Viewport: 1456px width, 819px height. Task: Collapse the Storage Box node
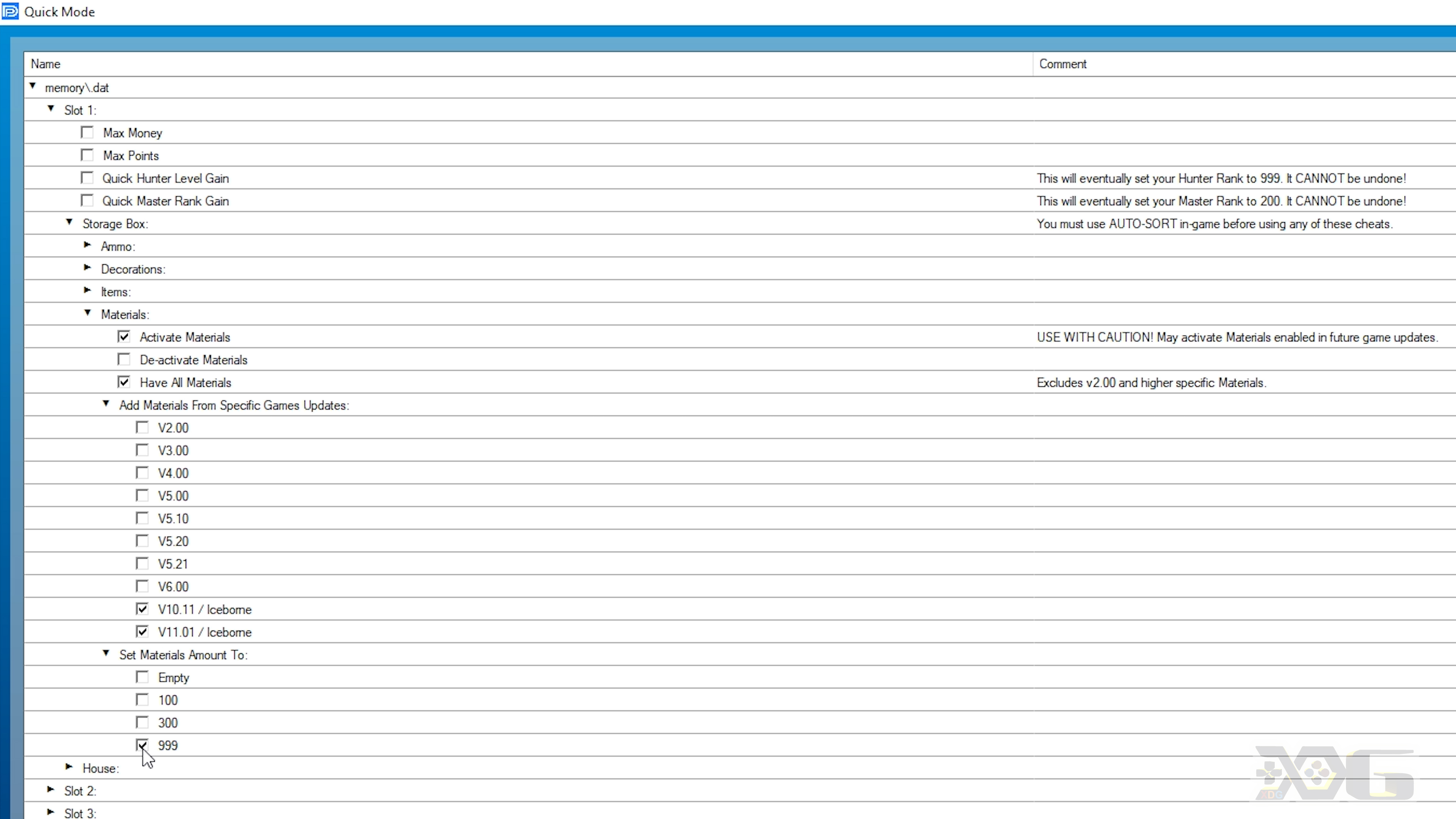click(x=69, y=222)
